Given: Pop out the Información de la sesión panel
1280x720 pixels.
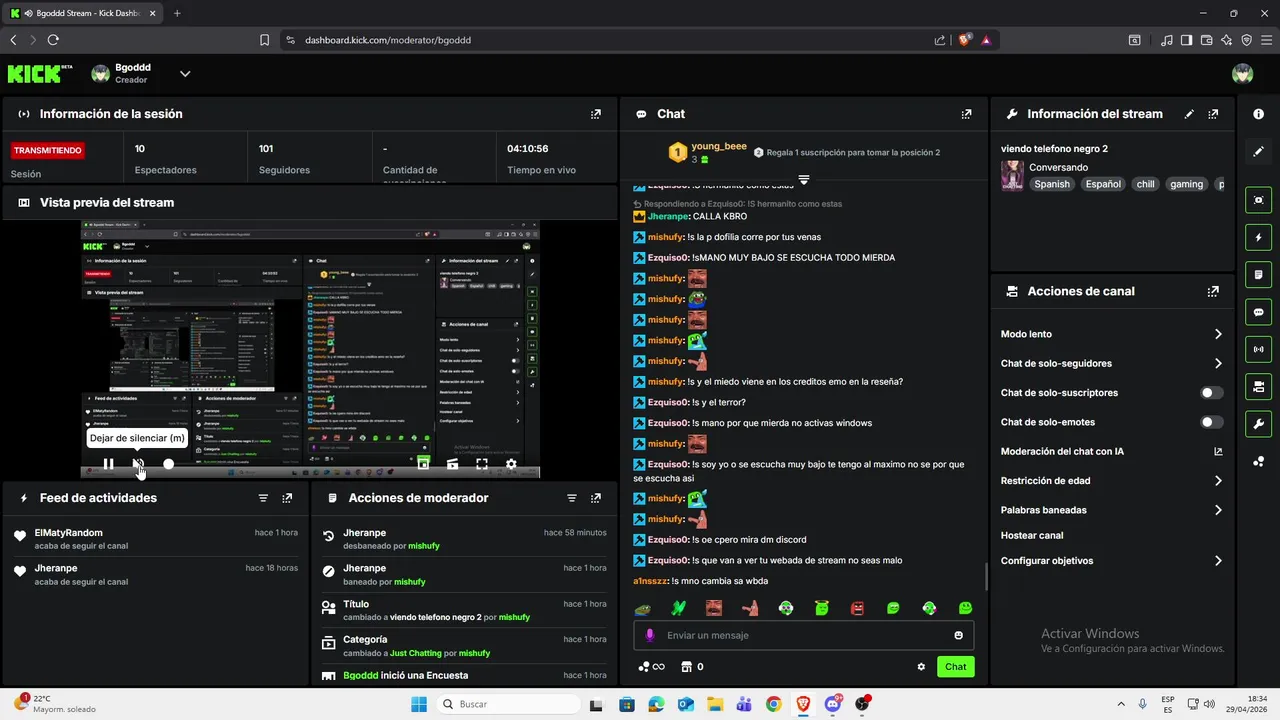Looking at the screenshot, I should click(596, 114).
